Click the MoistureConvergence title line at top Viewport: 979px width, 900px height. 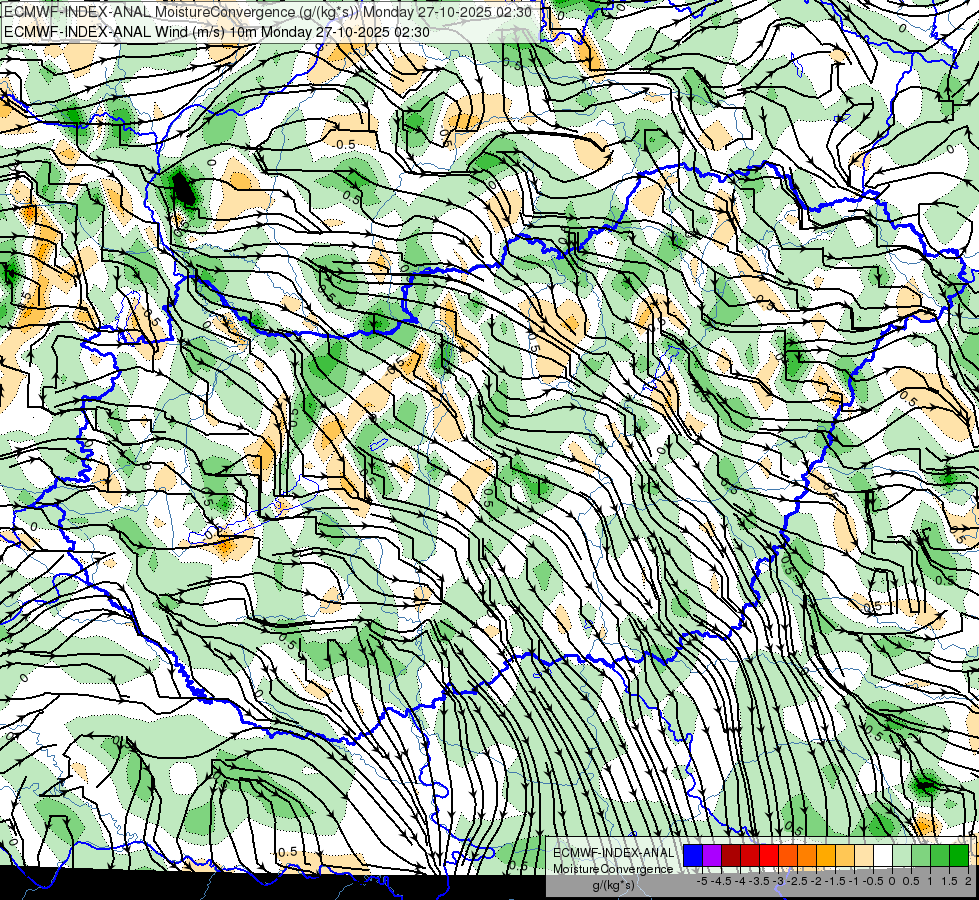click(268, 12)
